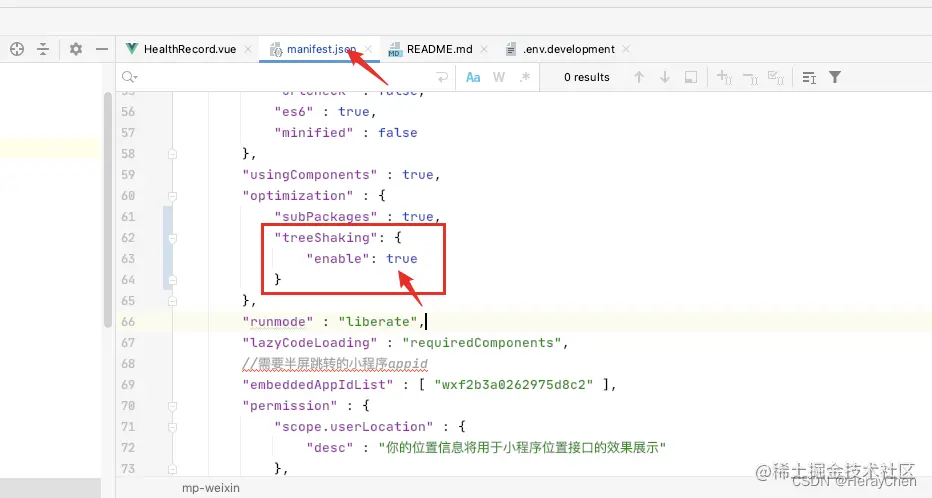Close .env.development tab

pos(626,49)
